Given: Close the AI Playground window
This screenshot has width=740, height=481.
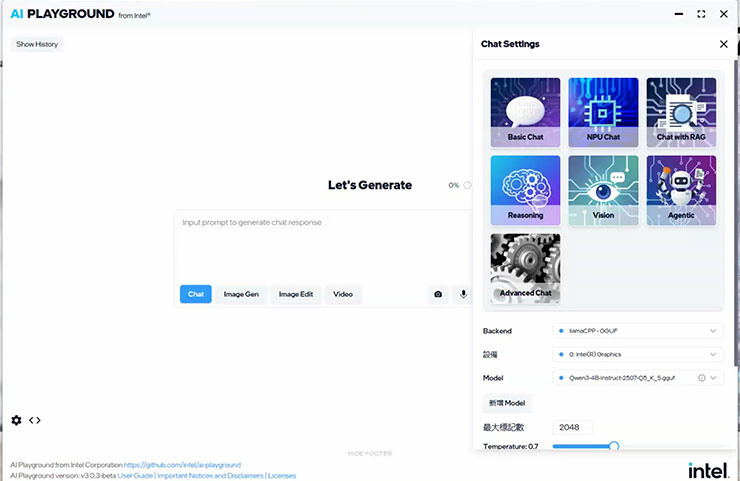Looking at the screenshot, I should click(x=723, y=14).
